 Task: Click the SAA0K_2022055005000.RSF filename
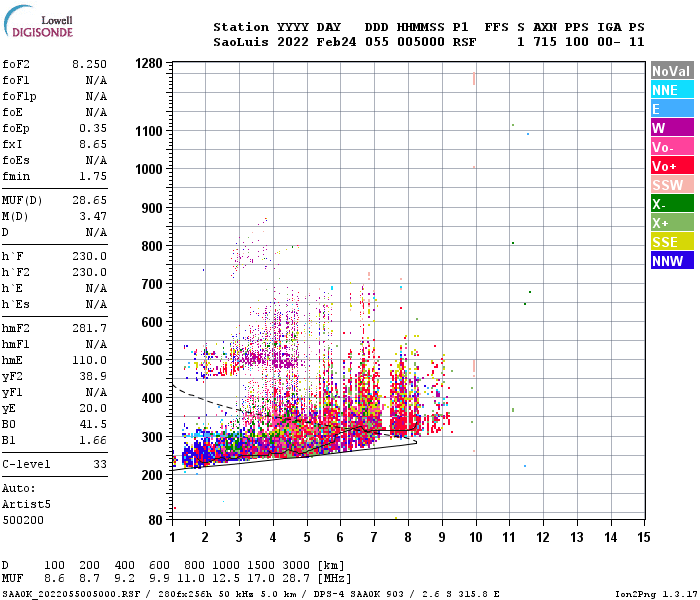(x=71, y=594)
